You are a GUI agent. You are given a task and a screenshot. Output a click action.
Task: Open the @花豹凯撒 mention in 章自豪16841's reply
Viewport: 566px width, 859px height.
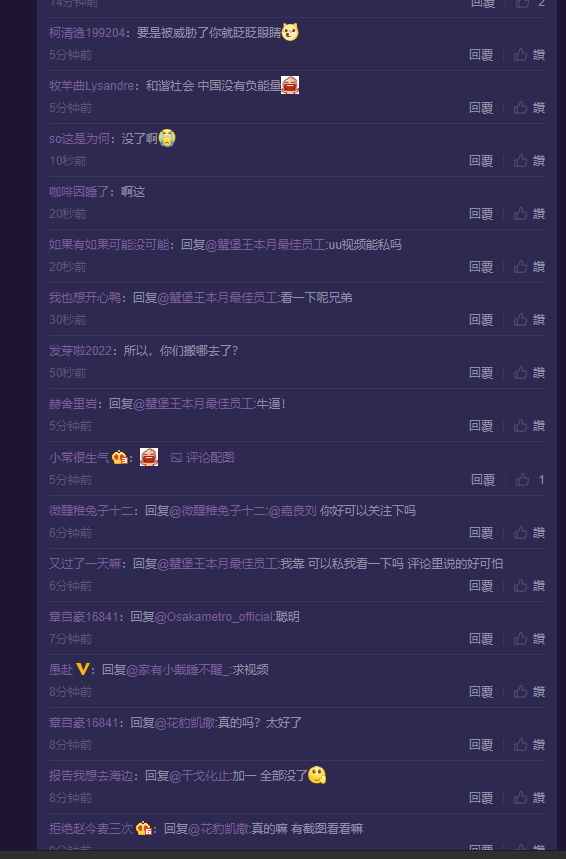(x=185, y=723)
